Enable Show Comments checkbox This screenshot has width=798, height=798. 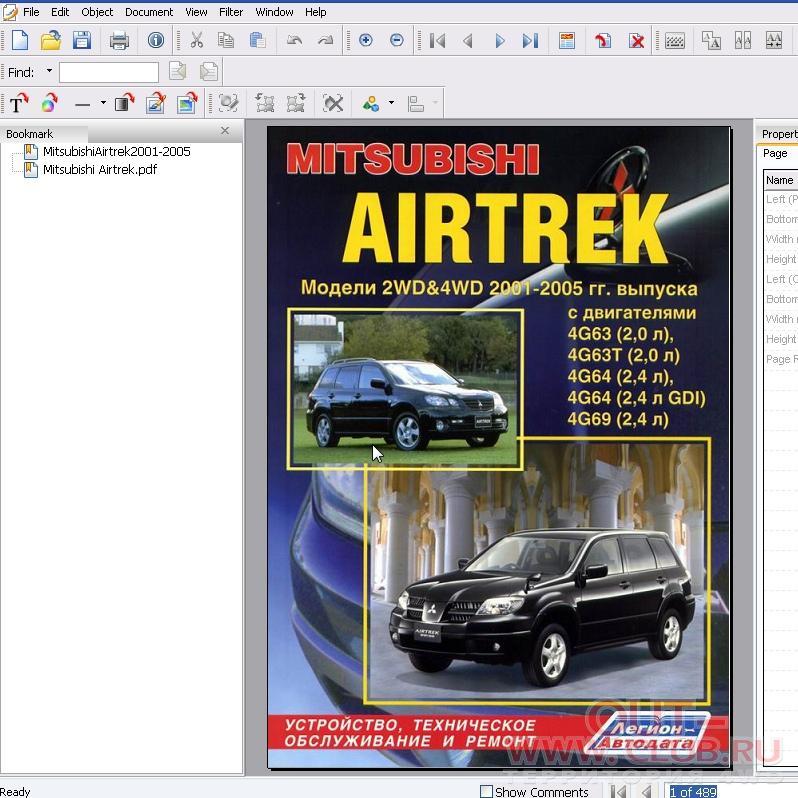pyautogui.click(x=487, y=791)
